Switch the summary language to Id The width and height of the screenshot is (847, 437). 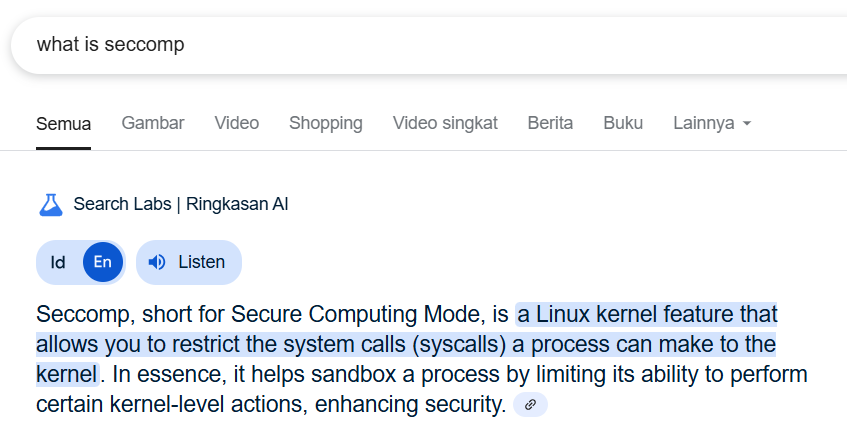58,263
